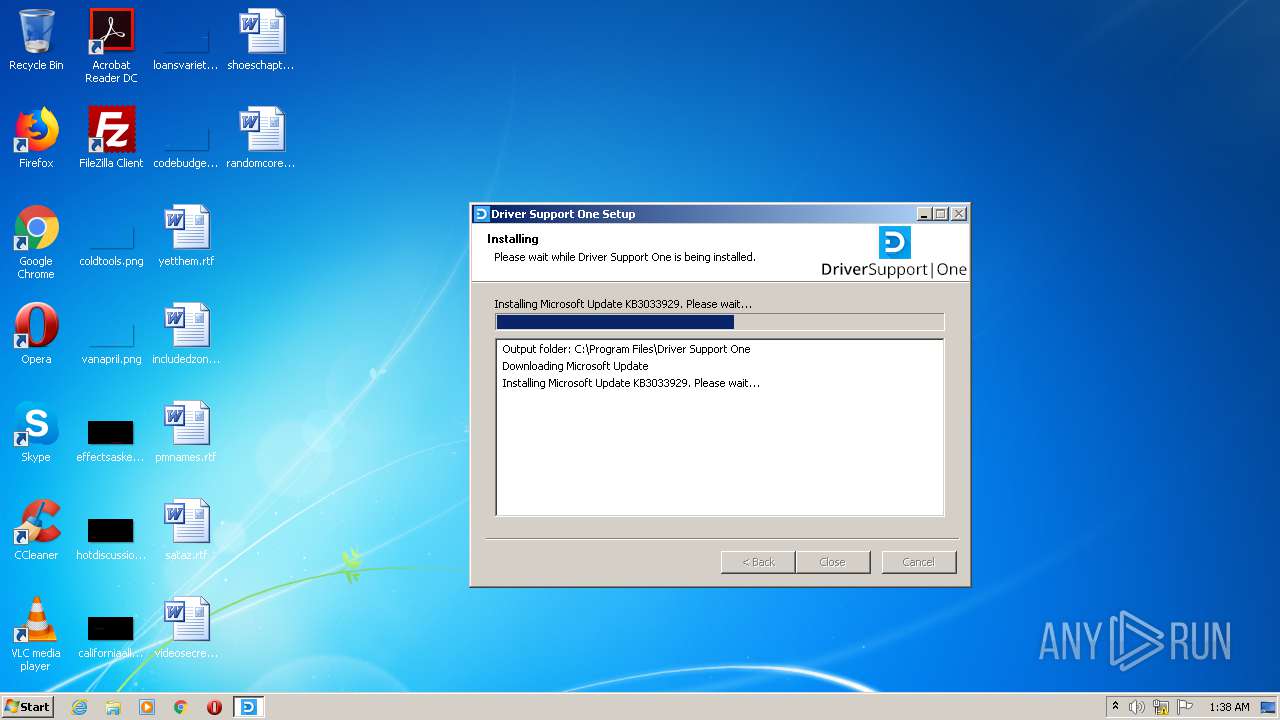Open Windows Explorer from the taskbar
Image resolution: width=1280 pixels, height=720 pixels.
pyautogui.click(x=113, y=707)
